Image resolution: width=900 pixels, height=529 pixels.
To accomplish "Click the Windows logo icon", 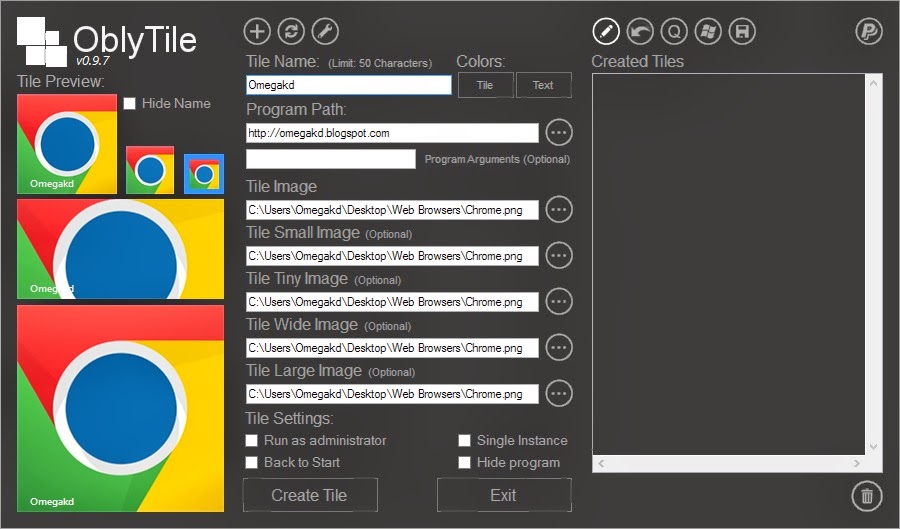I will coord(708,32).
